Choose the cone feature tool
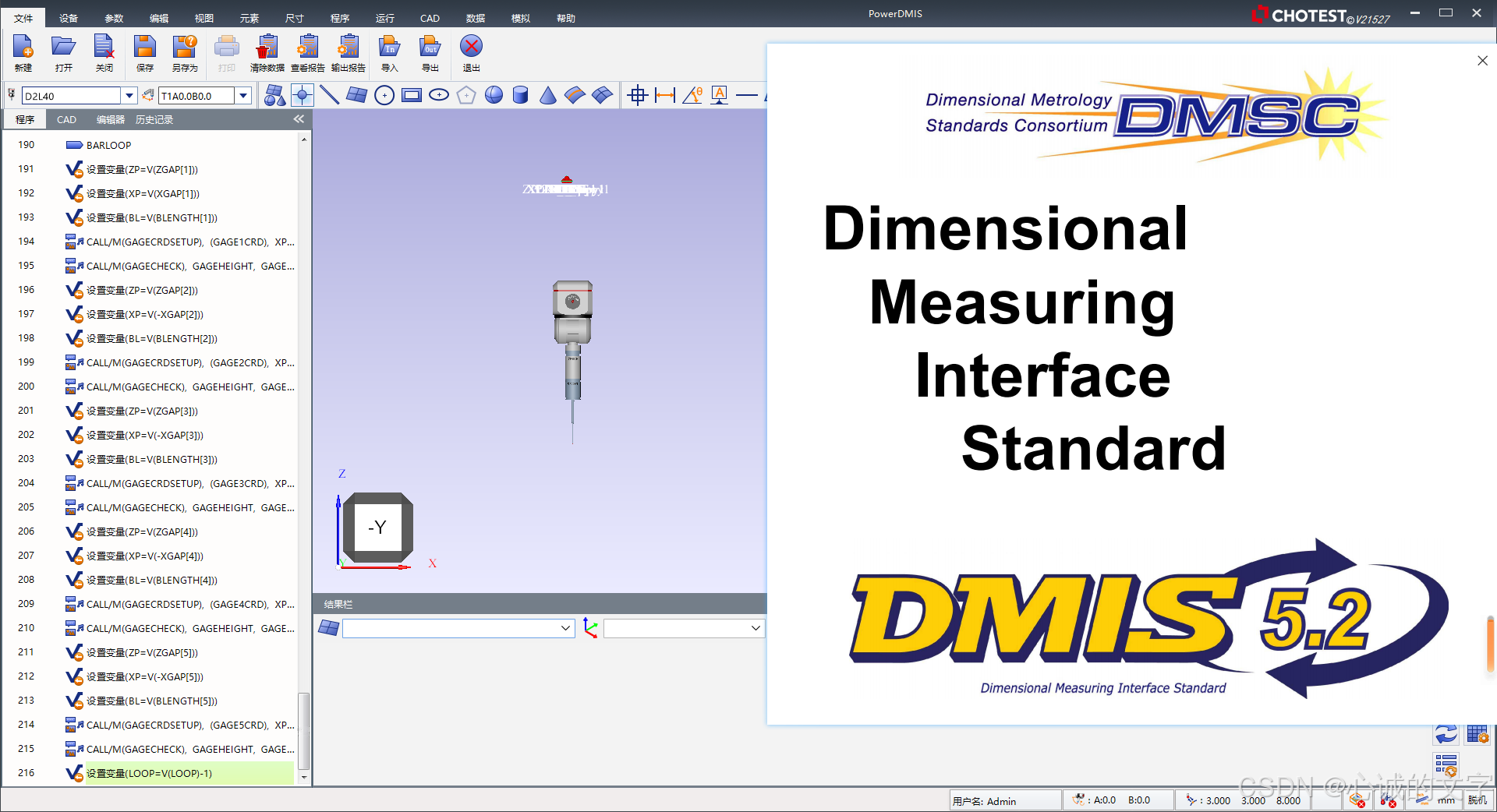The image size is (1497, 812). (548, 95)
